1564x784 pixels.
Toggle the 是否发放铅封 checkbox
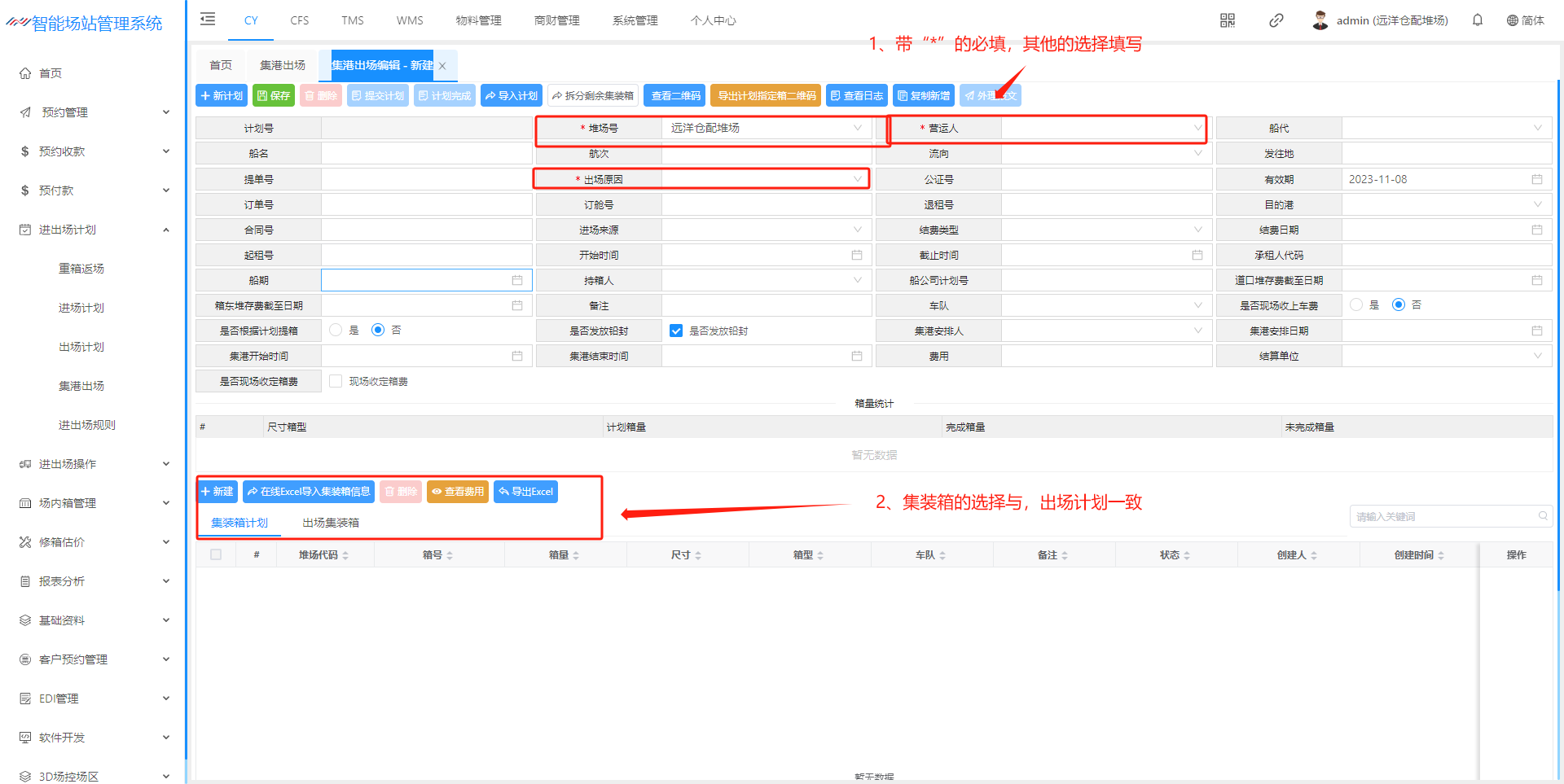[x=675, y=331]
